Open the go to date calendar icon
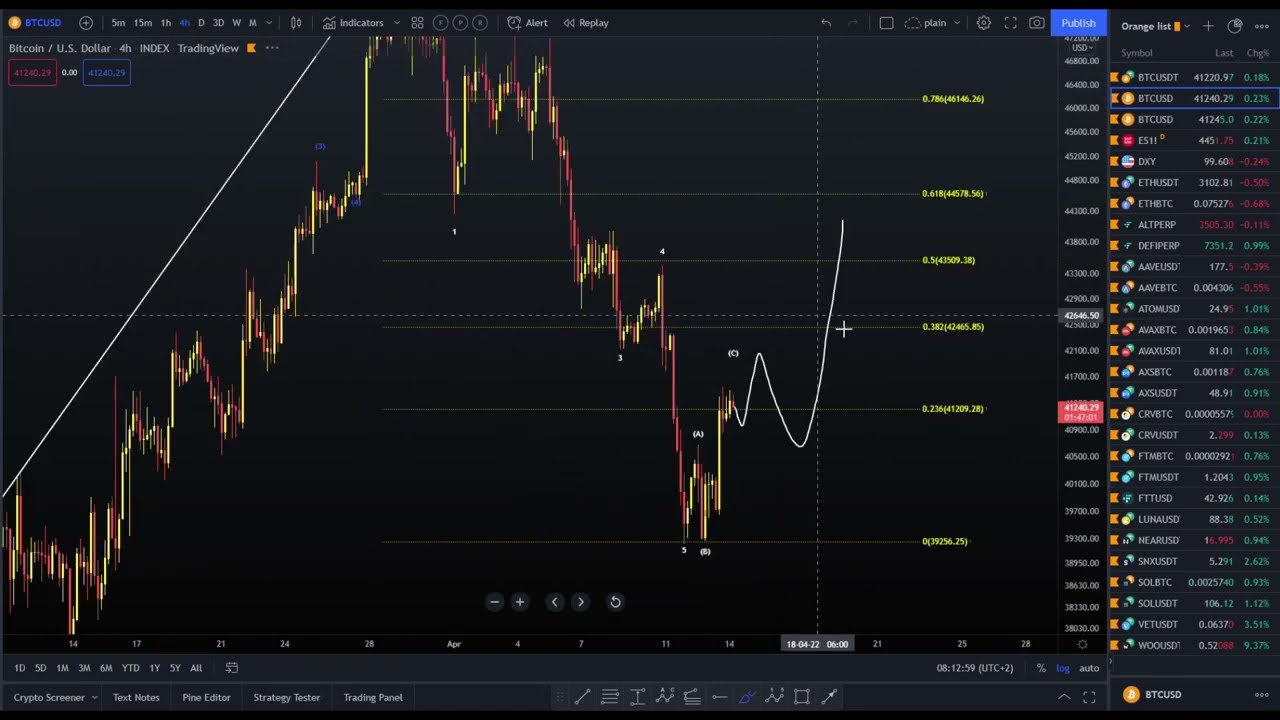1280x720 pixels. (232, 668)
